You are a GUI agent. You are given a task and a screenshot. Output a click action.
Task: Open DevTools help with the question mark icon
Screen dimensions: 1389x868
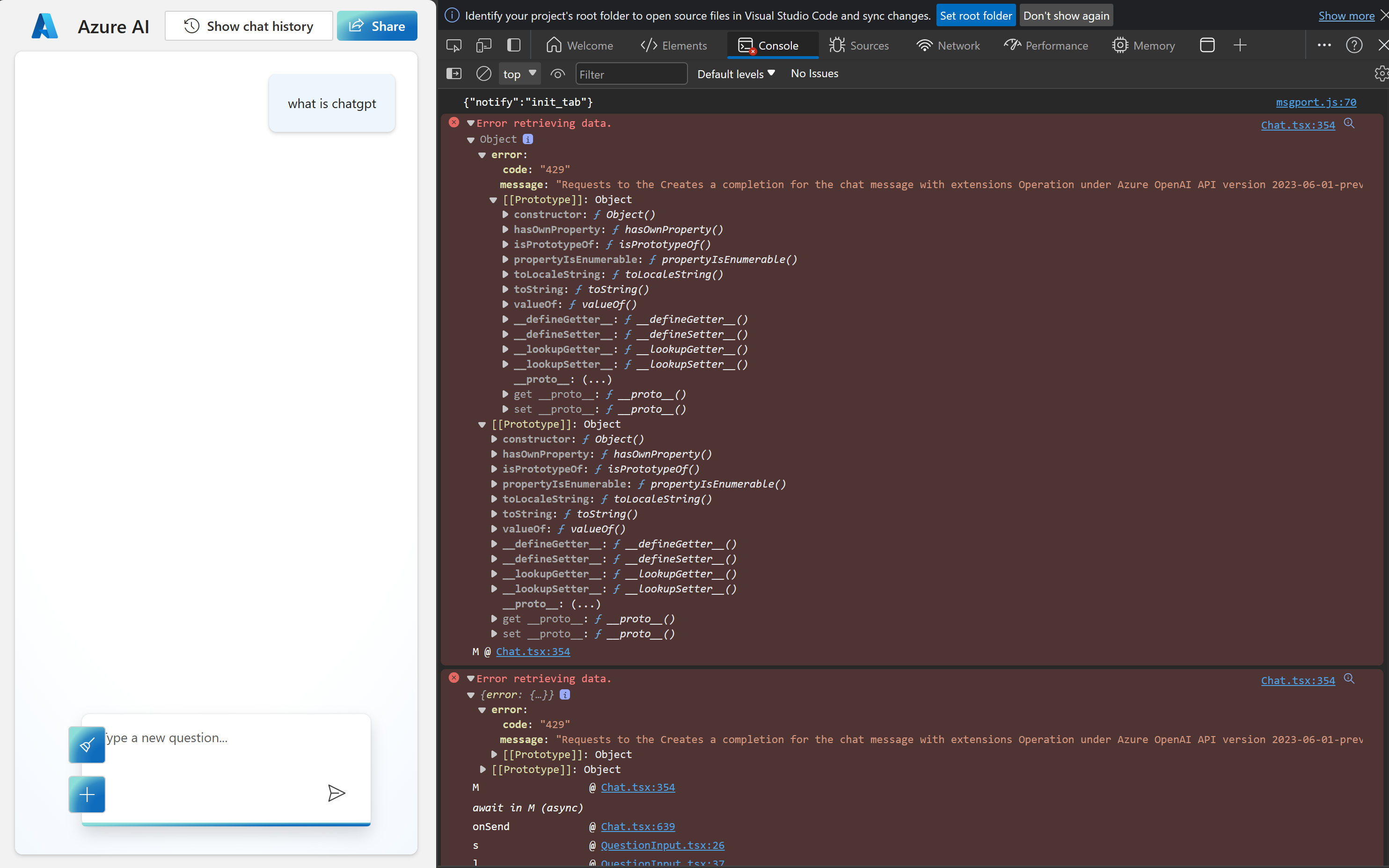point(1354,45)
